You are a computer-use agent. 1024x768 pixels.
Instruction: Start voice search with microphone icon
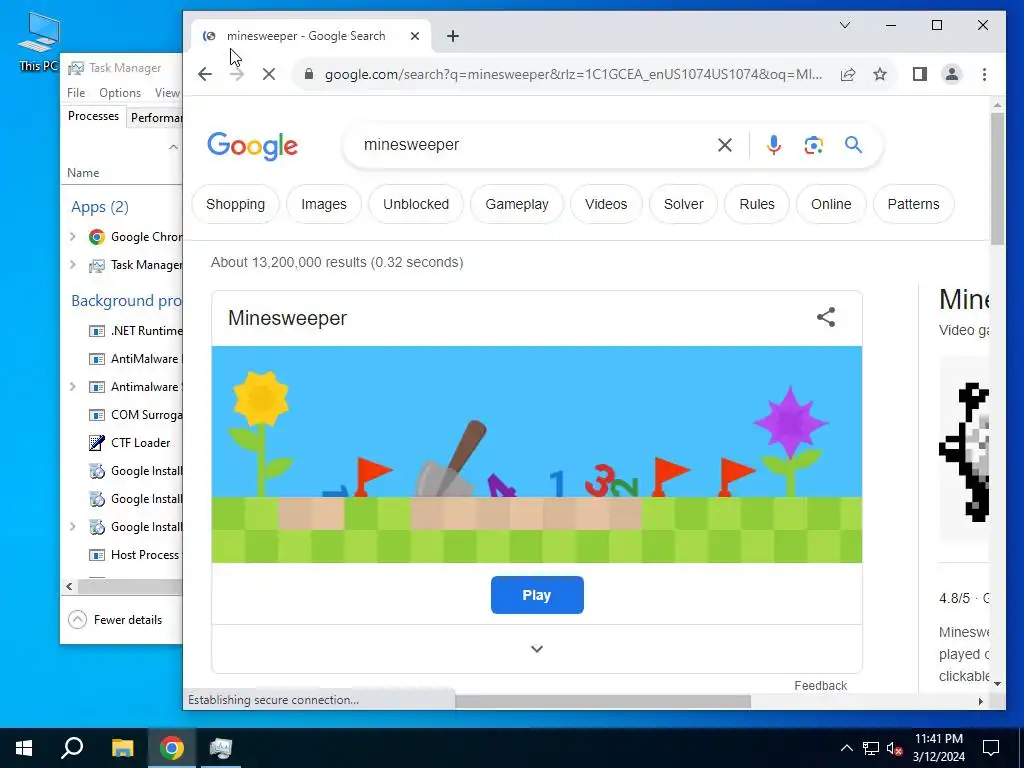(773, 145)
